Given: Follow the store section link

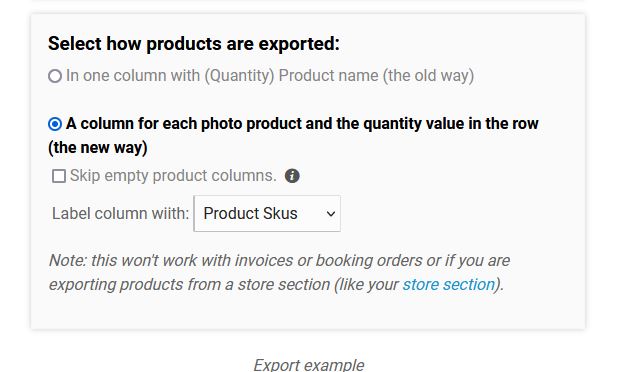Looking at the screenshot, I should pyautogui.click(x=448, y=284).
